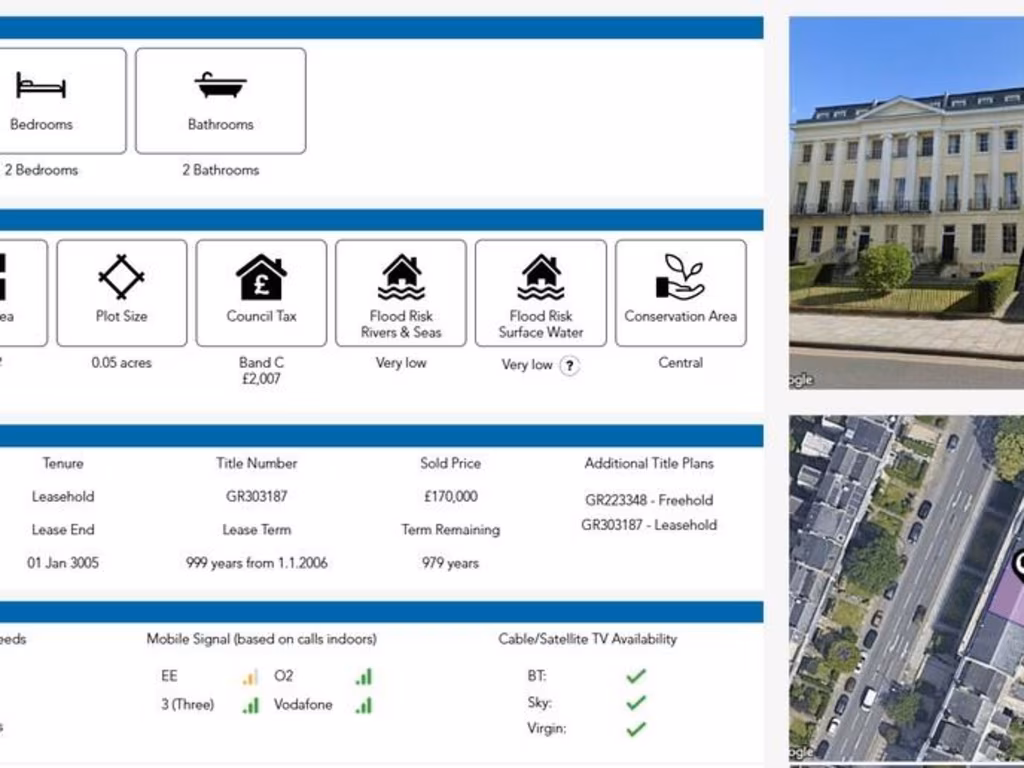
Task: Click the EE signal strength bars
Action: click(250, 677)
